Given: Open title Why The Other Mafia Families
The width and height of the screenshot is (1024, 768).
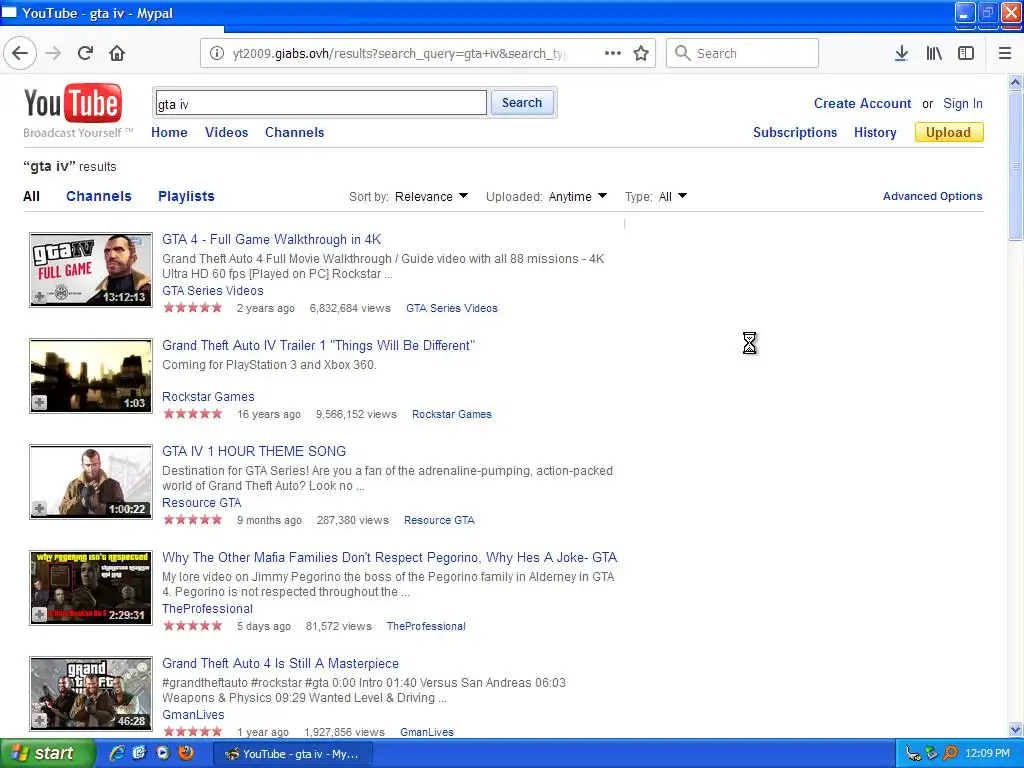Looking at the screenshot, I should coord(389,557).
